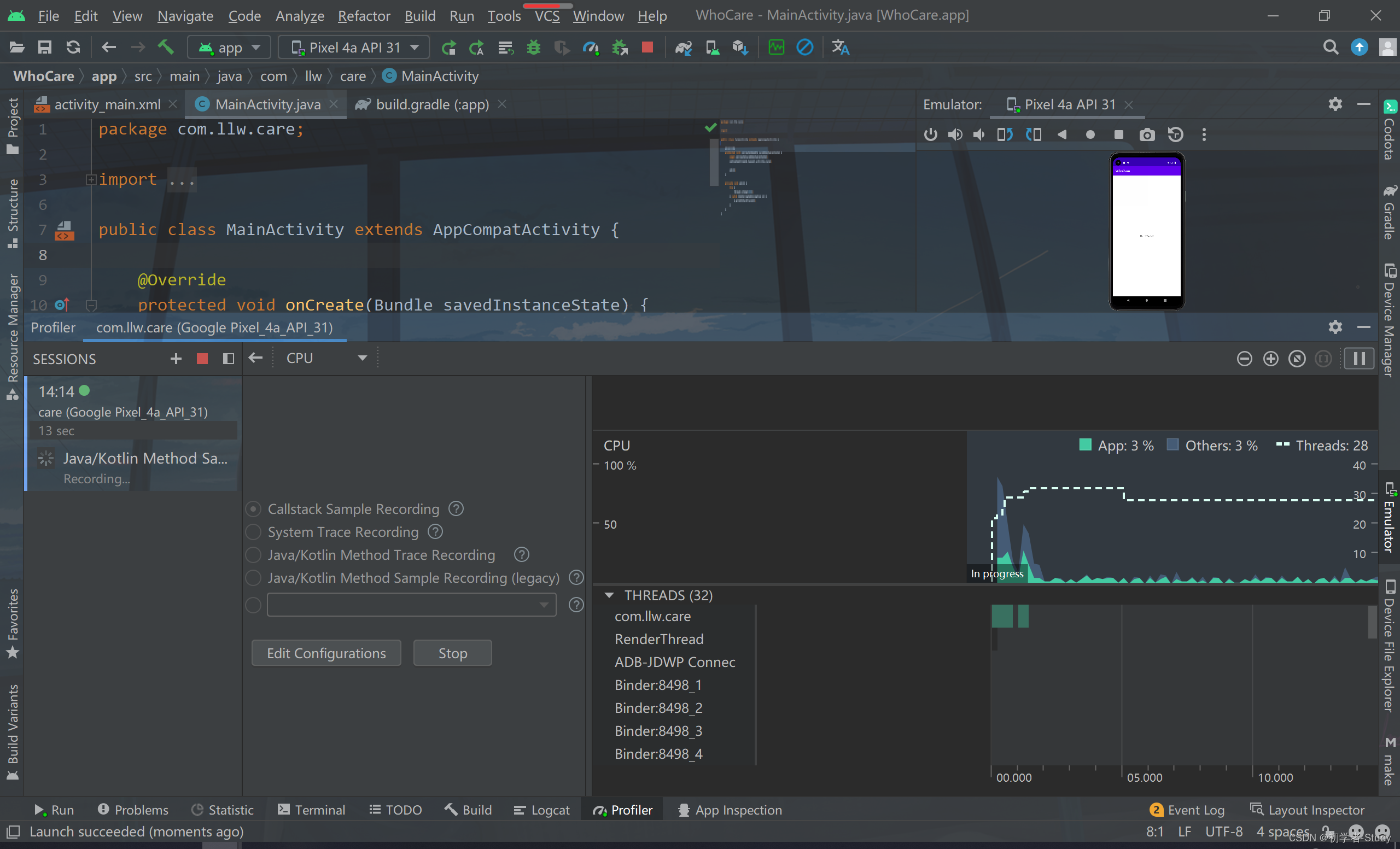Click the emulator home circle icon
The image size is (1400, 849).
[x=1090, y=135]
